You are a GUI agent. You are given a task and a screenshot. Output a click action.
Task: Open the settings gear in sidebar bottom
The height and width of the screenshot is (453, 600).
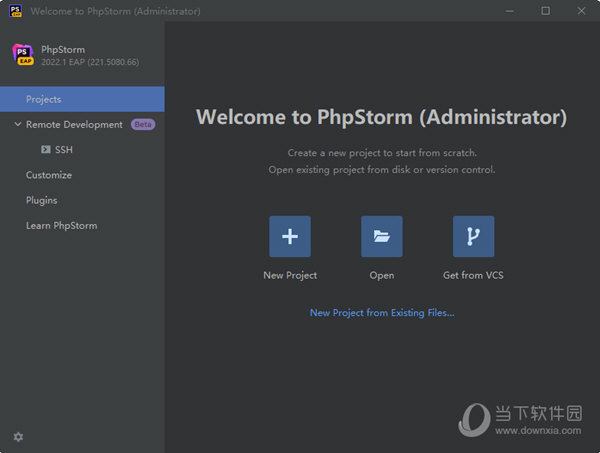click(18, 437)
